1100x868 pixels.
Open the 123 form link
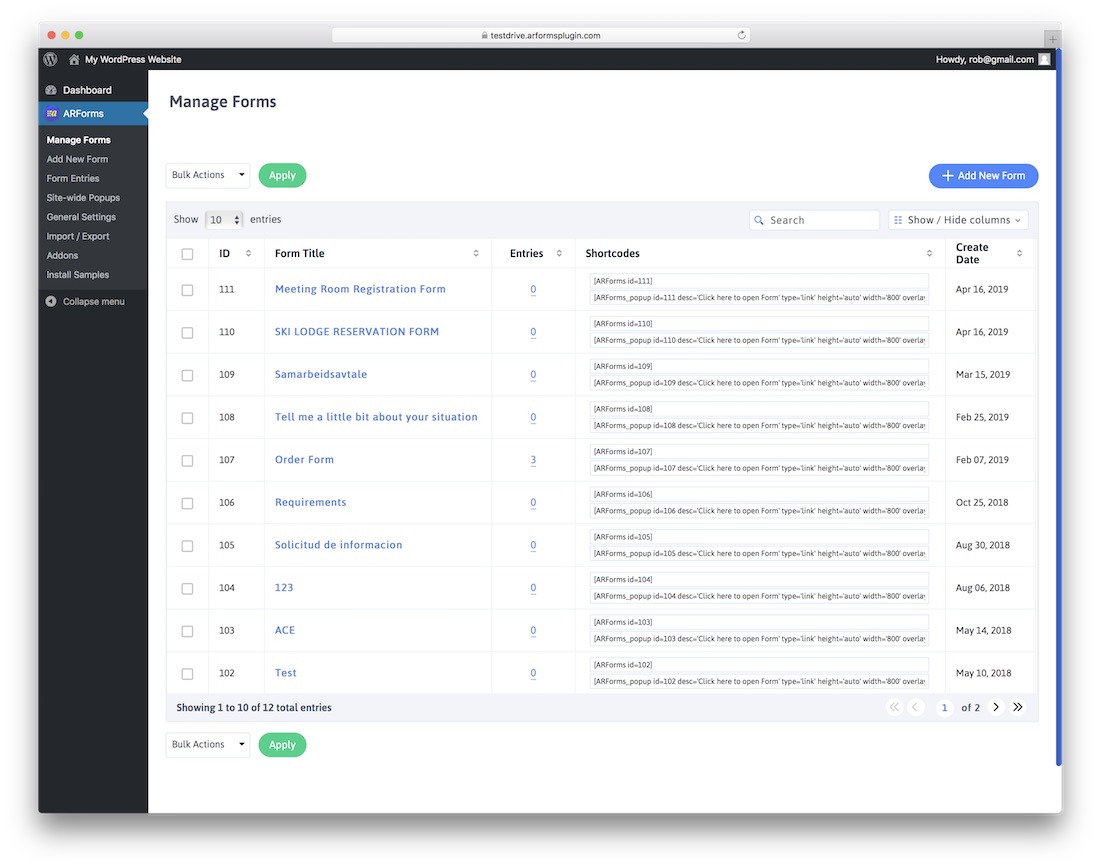tap(284, 587)
